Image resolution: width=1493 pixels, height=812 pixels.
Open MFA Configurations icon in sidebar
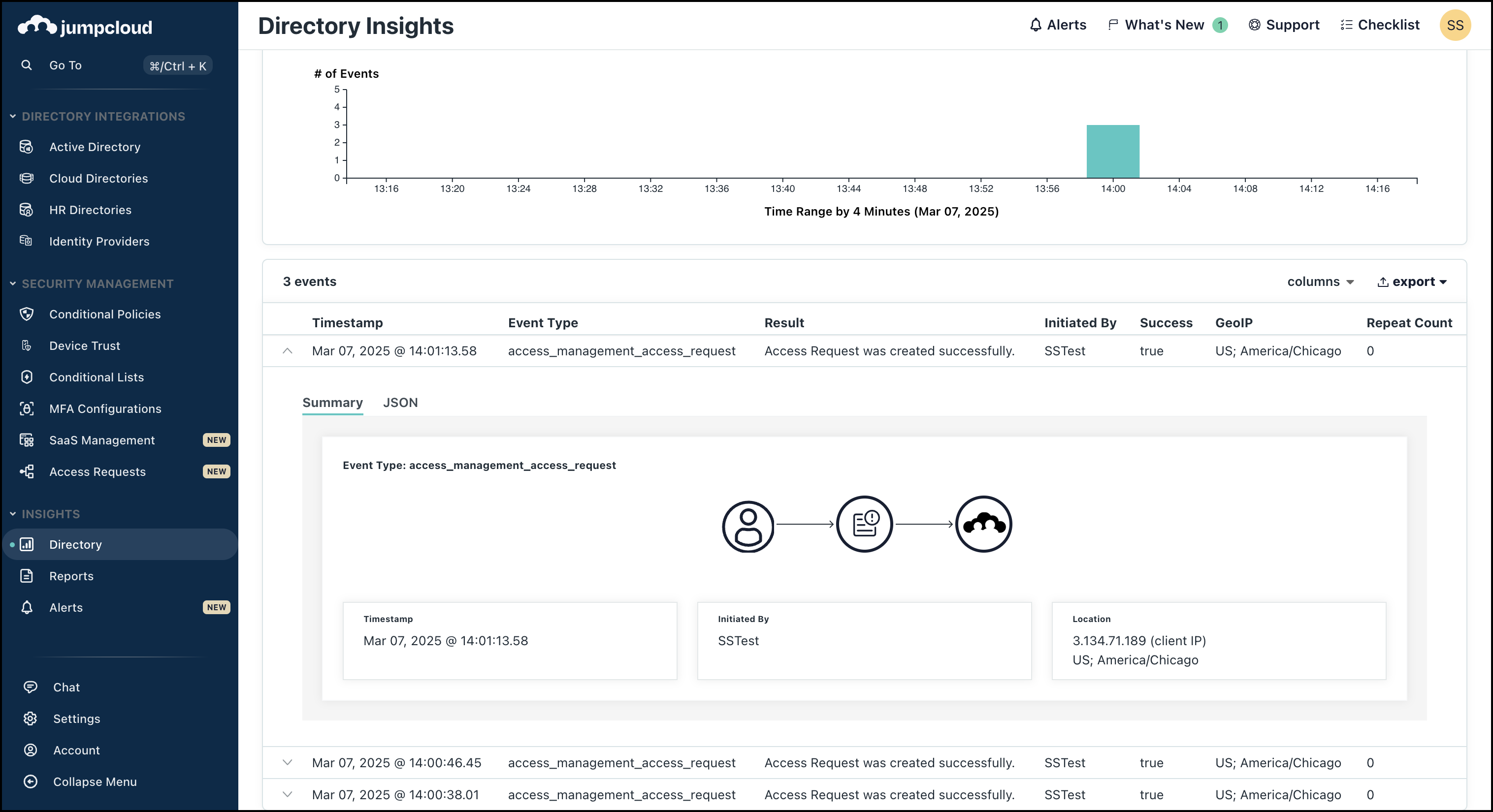coord(27,409)
